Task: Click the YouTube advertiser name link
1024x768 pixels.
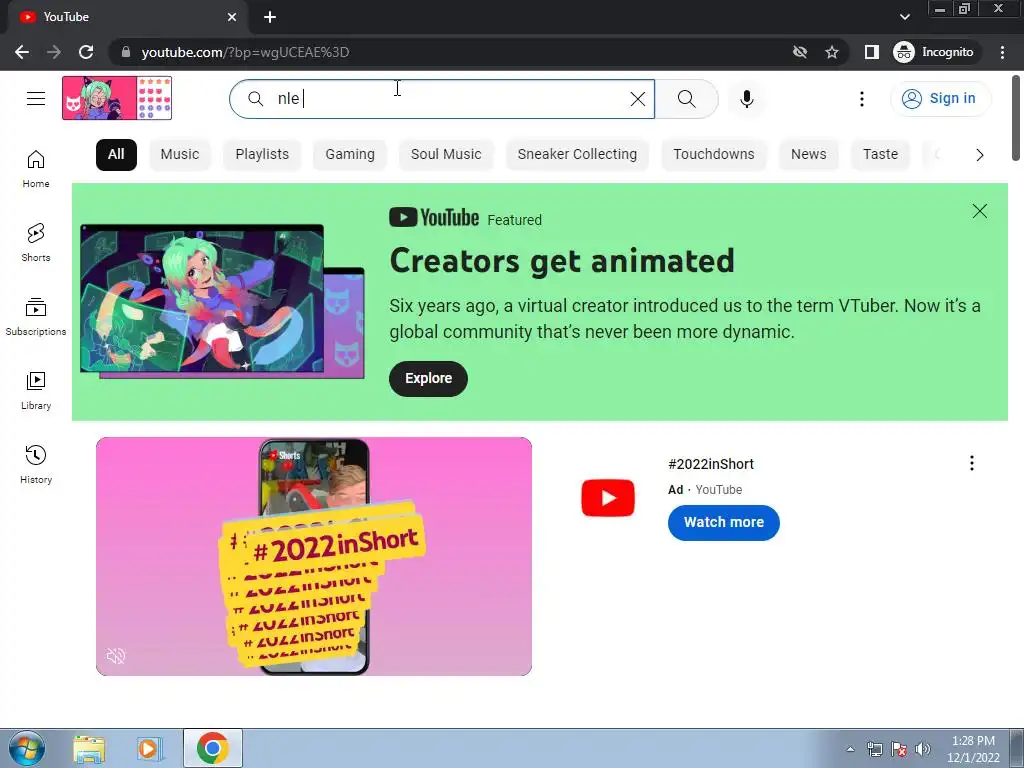Action: [718, 490]
